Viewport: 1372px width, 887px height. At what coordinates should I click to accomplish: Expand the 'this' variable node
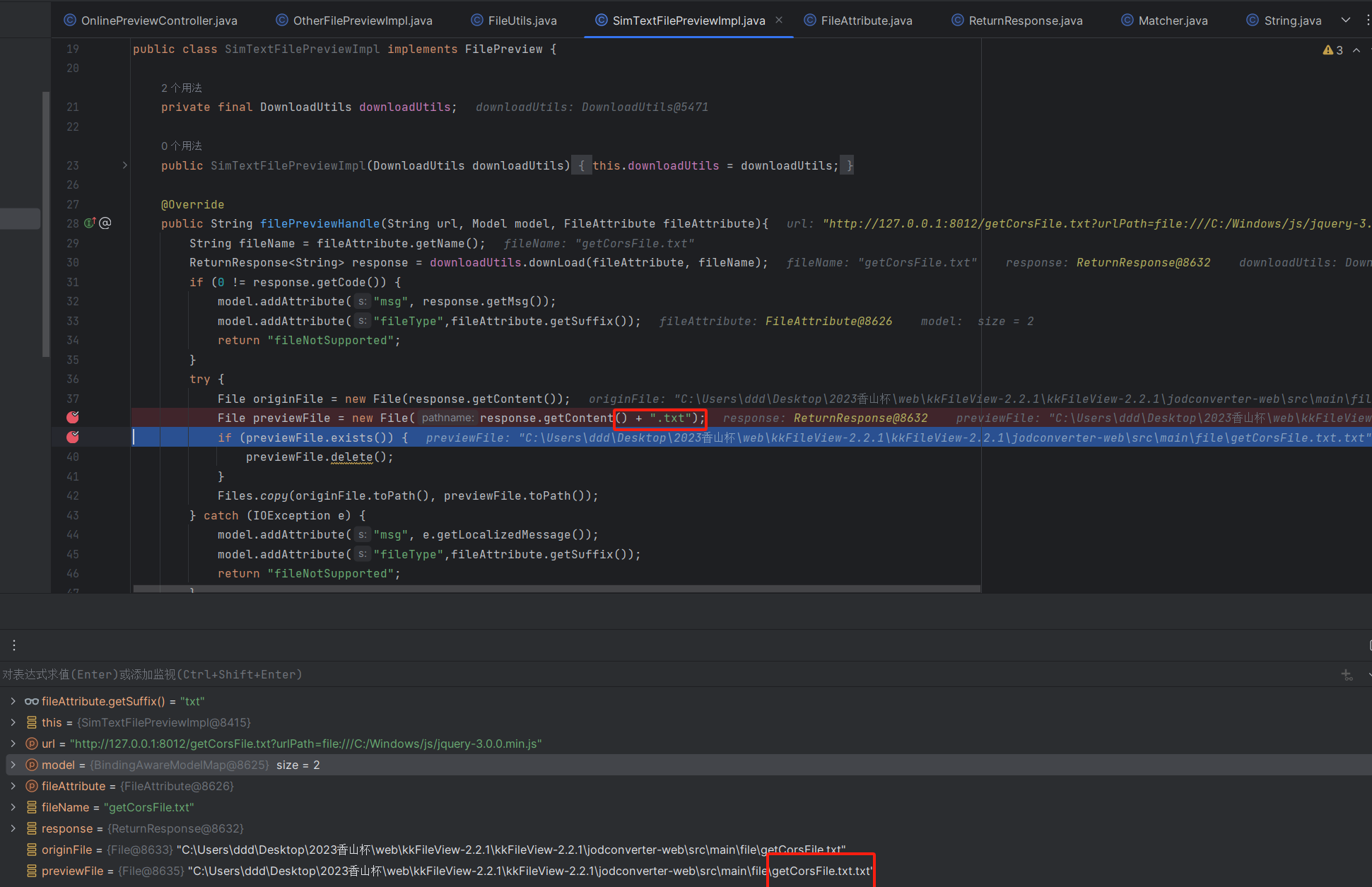[x=13, y=722]
